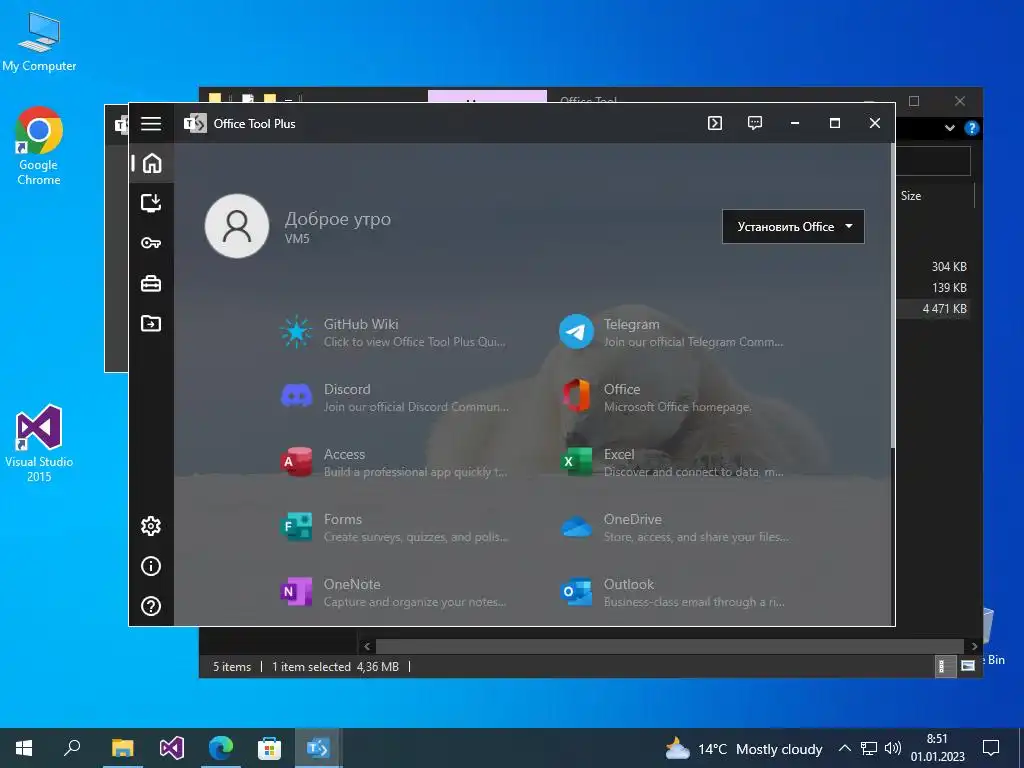Open the OneDrive app shortcut
This screenshot has width=1024, height=768.
(674, 527)
